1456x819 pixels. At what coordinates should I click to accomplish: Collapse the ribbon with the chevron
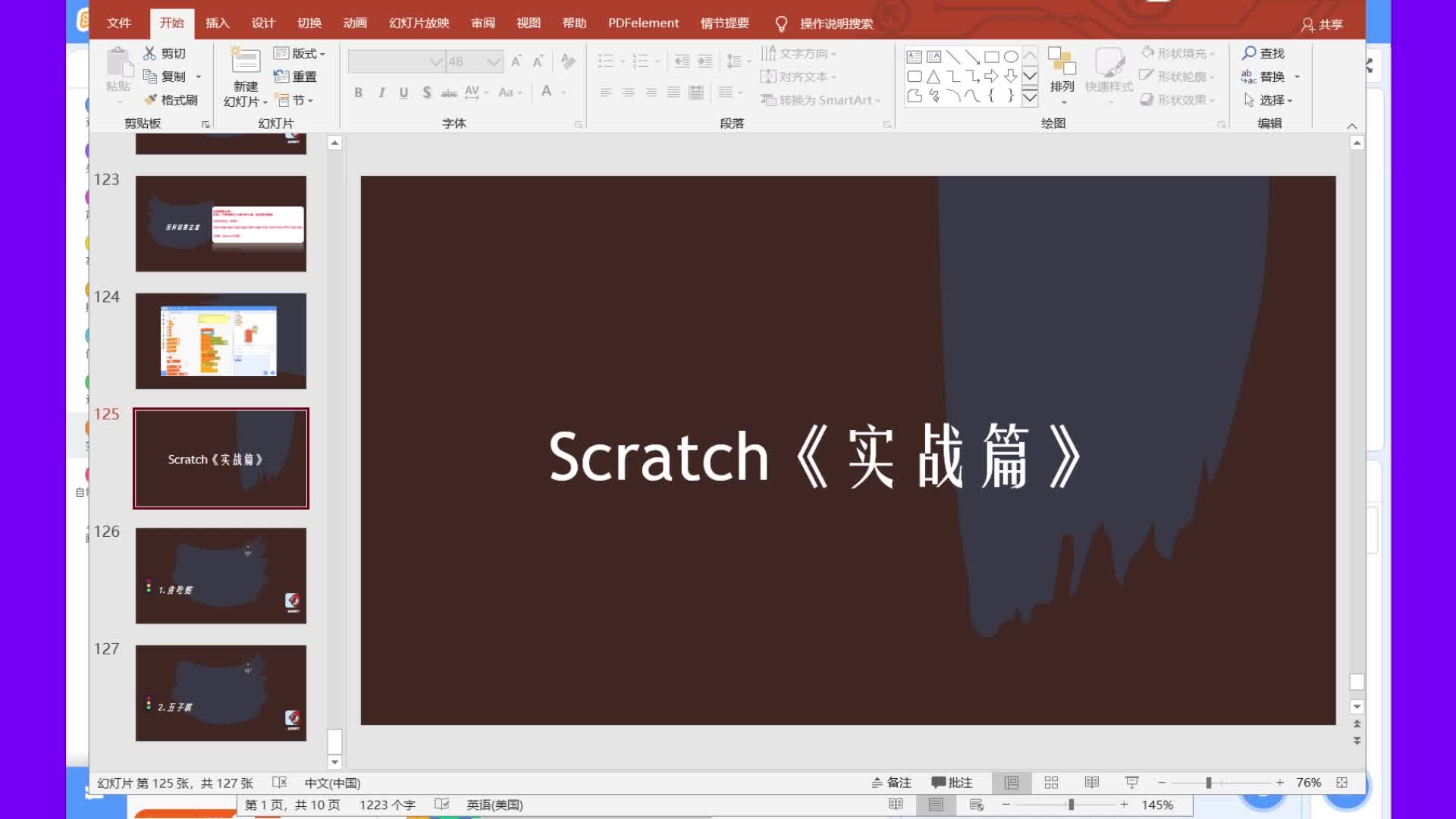[1351, 126]
